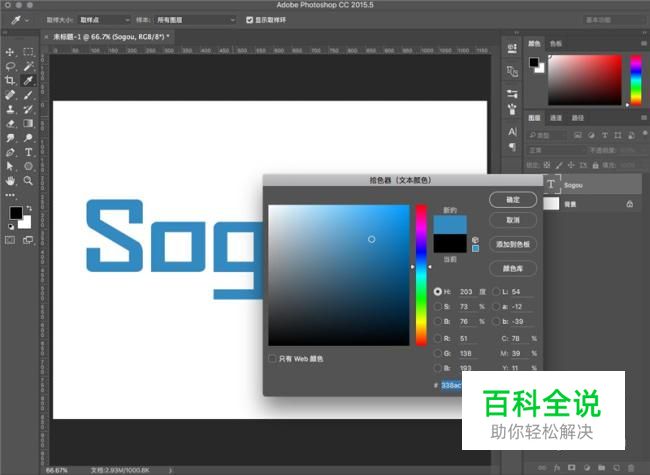Select the Crop tool
Viewport: 650px width, 475px height.
click(10, 80)
